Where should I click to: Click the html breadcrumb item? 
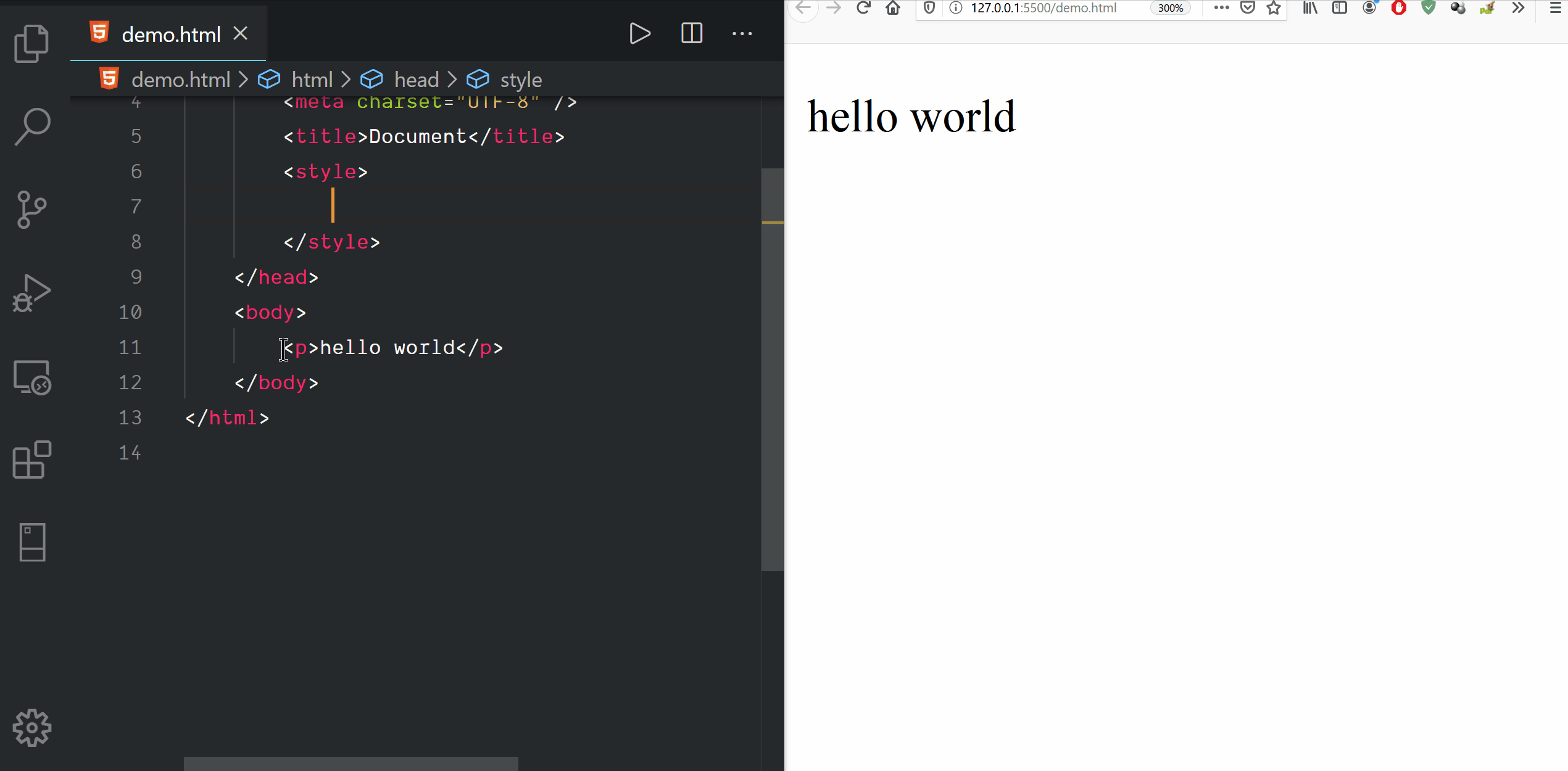(312, 80)
